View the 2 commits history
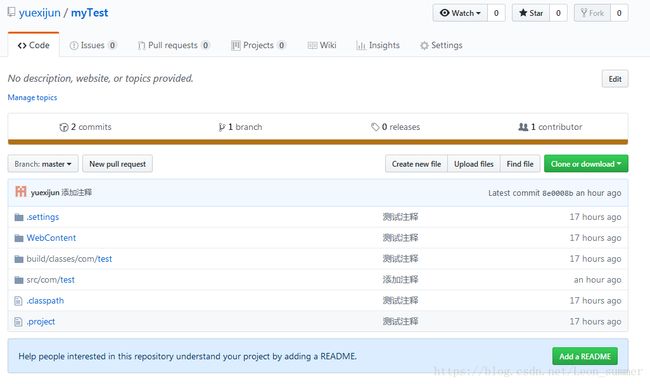The height and width of the screenshot is (384, 650). (x=85, y=127)
